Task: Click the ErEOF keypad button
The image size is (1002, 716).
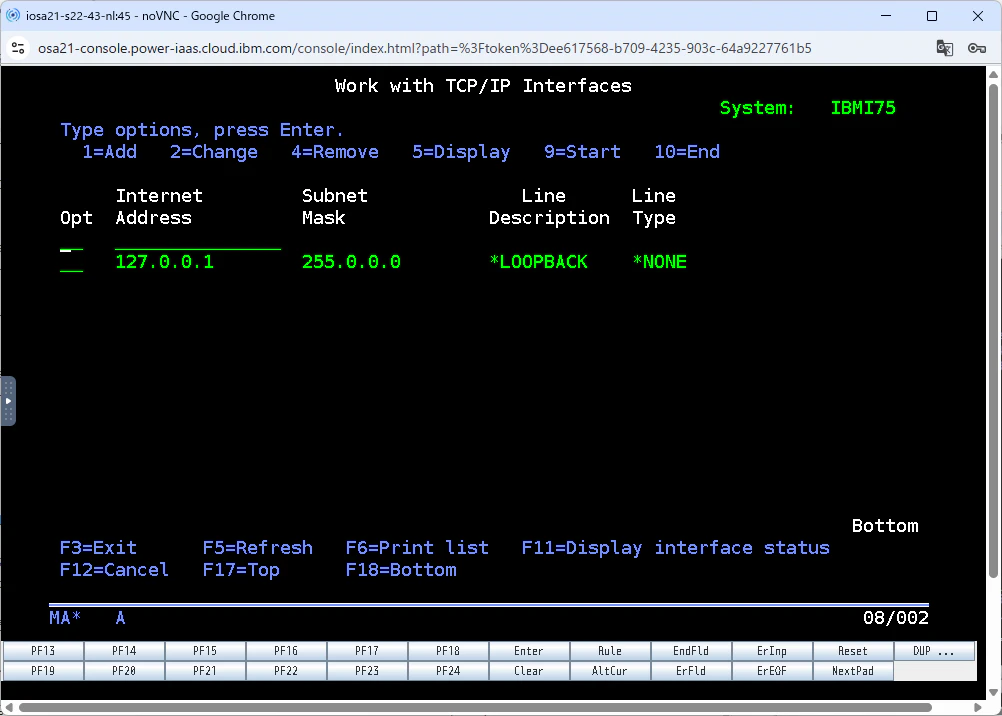Action: point(772,671)
